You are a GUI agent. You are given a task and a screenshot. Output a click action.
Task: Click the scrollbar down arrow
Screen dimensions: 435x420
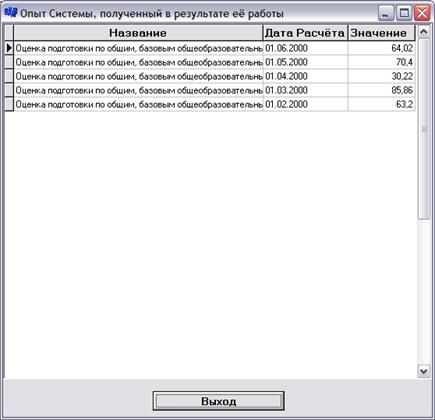[x=424, y=371]
